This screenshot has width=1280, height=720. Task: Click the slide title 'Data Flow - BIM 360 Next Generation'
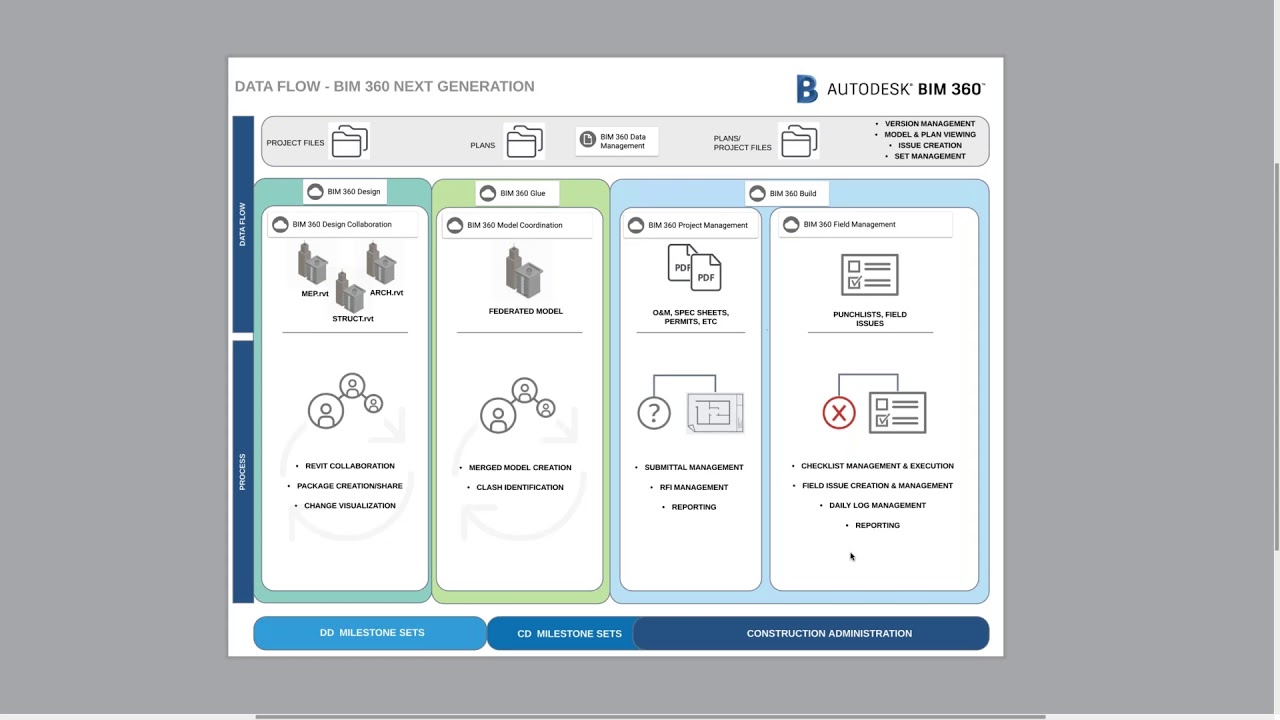(x=384, y=86)
